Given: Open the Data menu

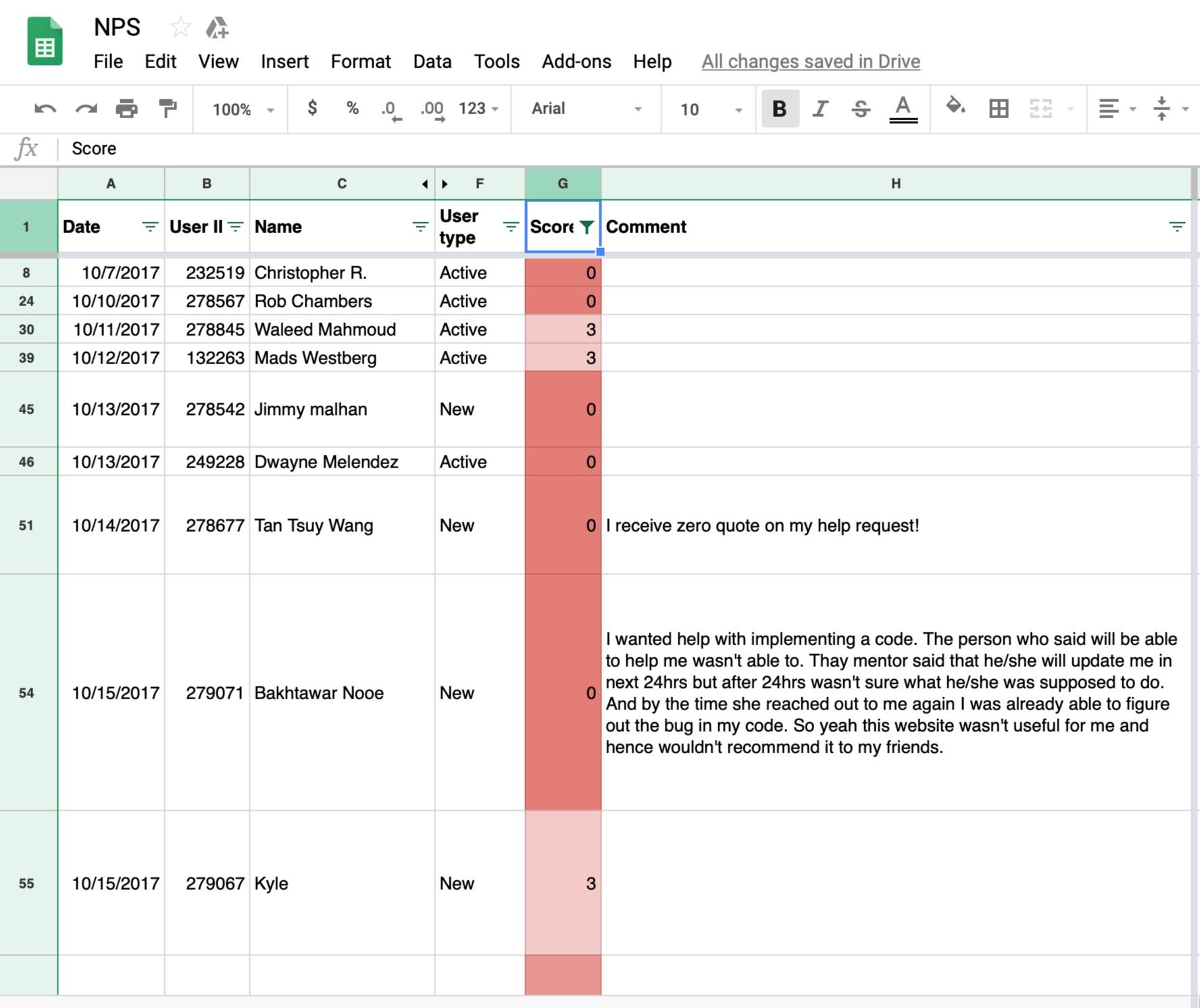Looking at the screenshot, I should [x=432, y=61].
